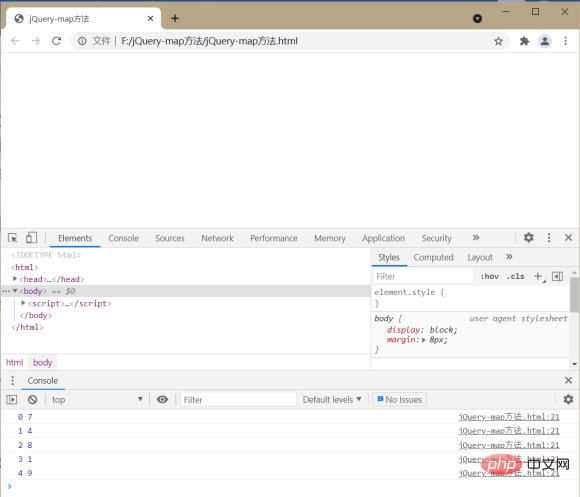Viewport: 580px width, 497px height.
Task: Select the element.style rule line
Action: [x=409, y=292]
